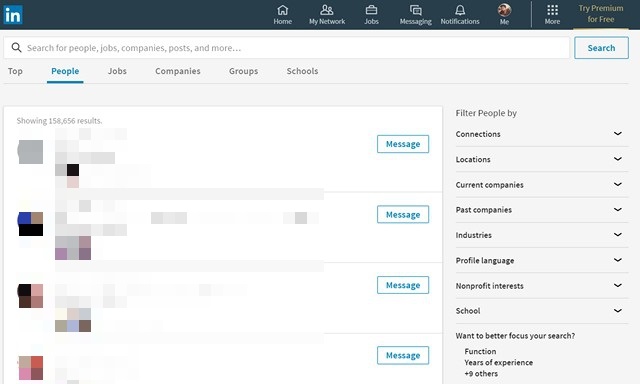Expand the Connections filter
640x384 pixels.
(x=542, y=134)
